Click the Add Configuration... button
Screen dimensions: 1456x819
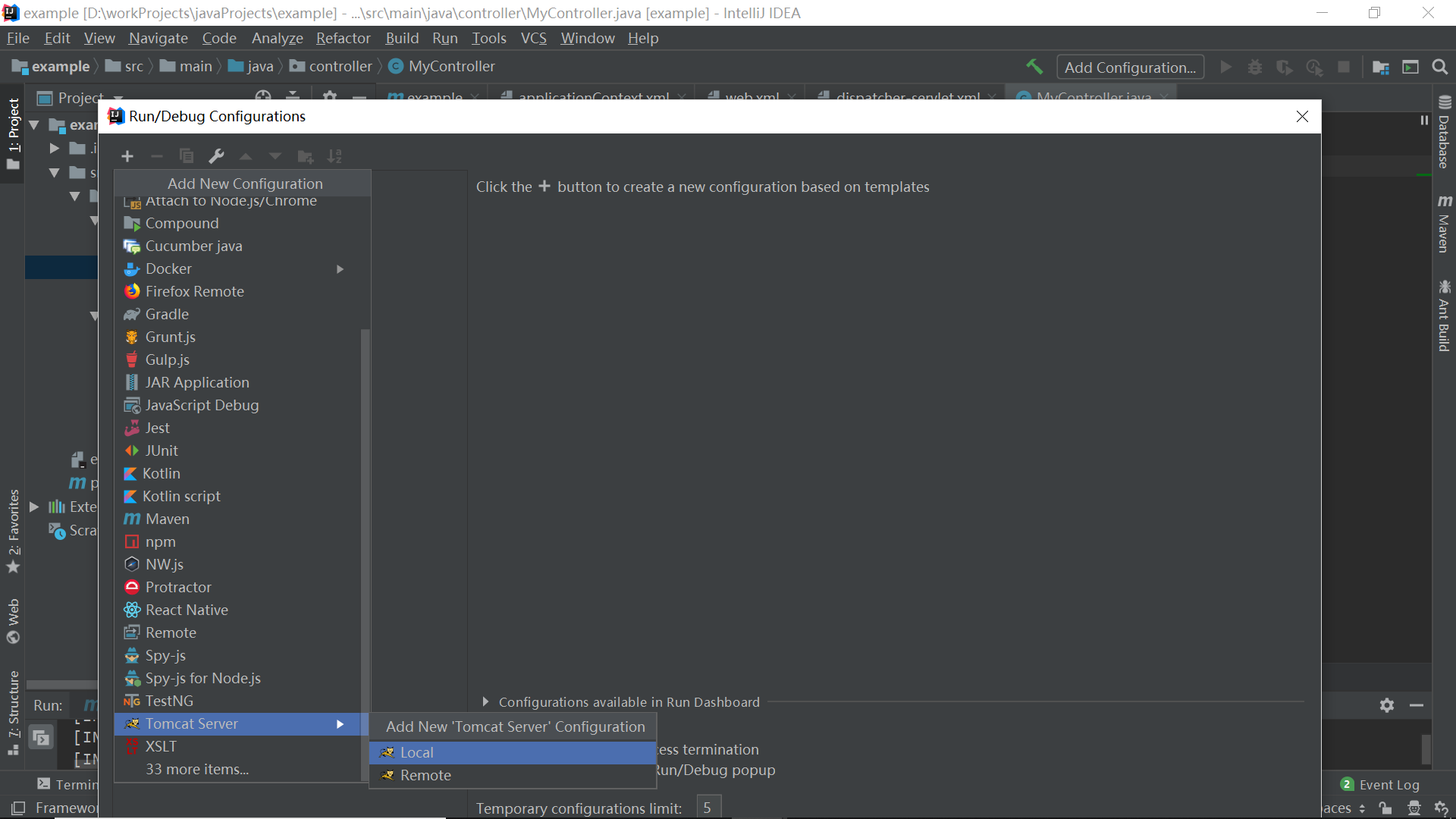1130,67
